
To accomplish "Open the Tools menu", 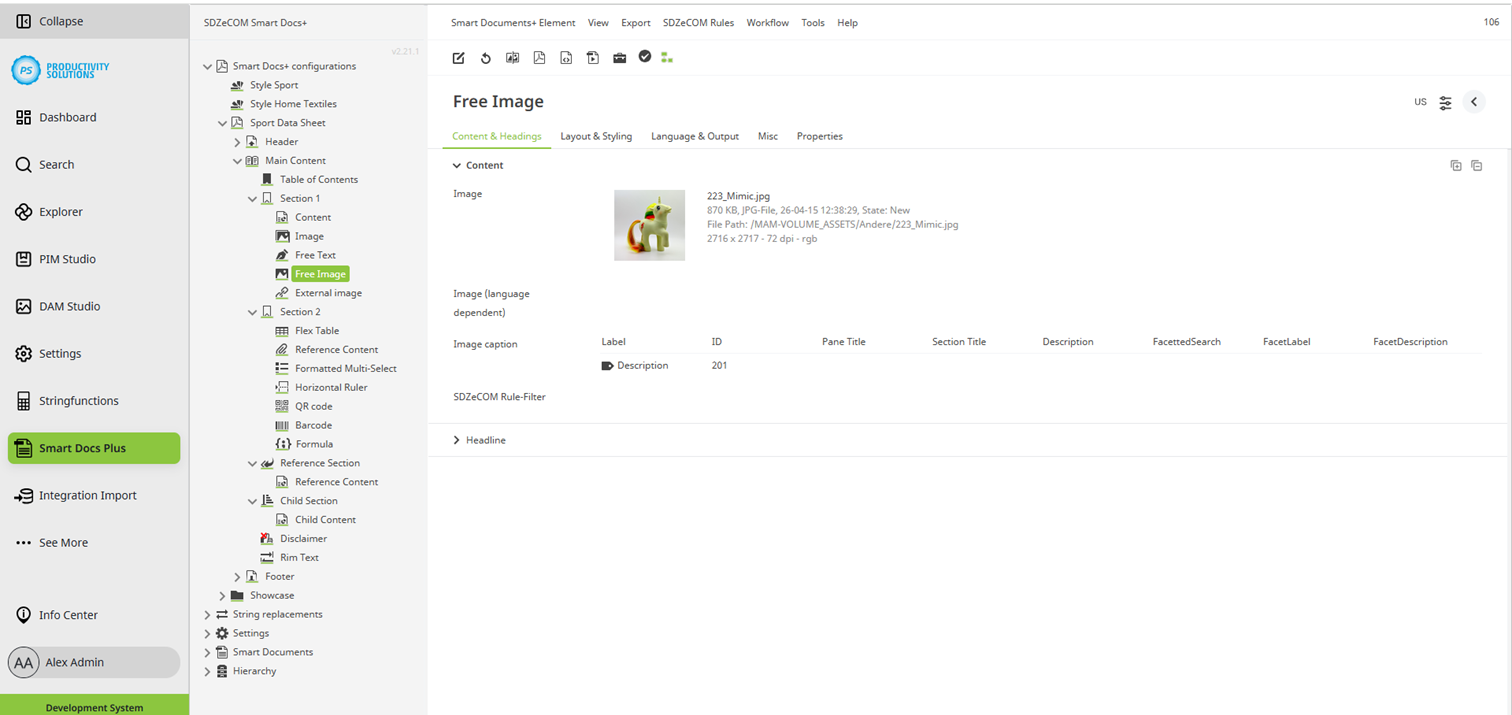I will [813, 22].
